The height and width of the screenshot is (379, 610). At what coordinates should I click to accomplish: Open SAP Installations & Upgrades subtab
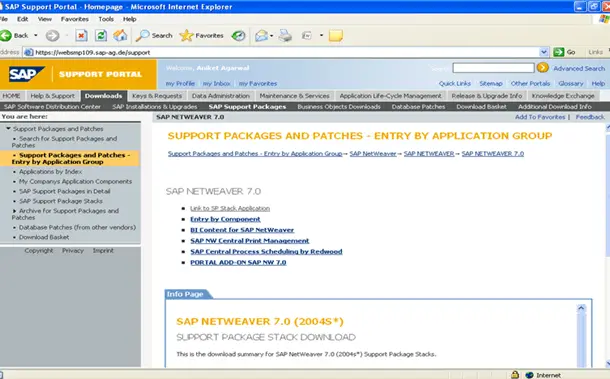point(155,107)
